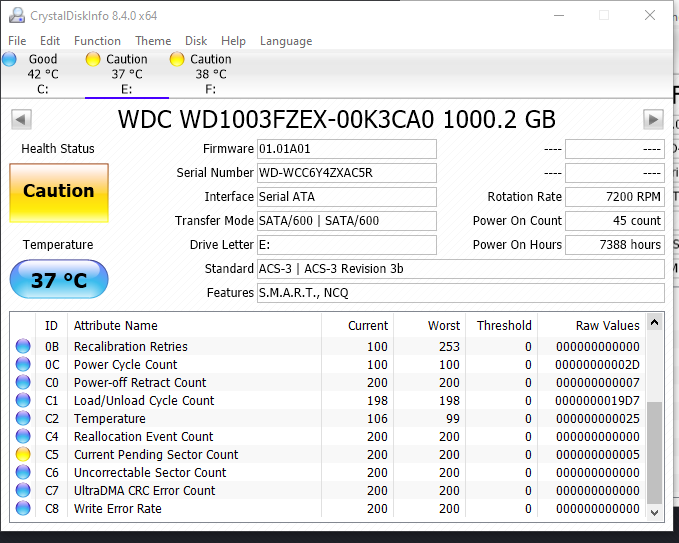This screenshot has height=543, width=679.
Task: Open the Theme menu
Action: click(x=153, y=41)
